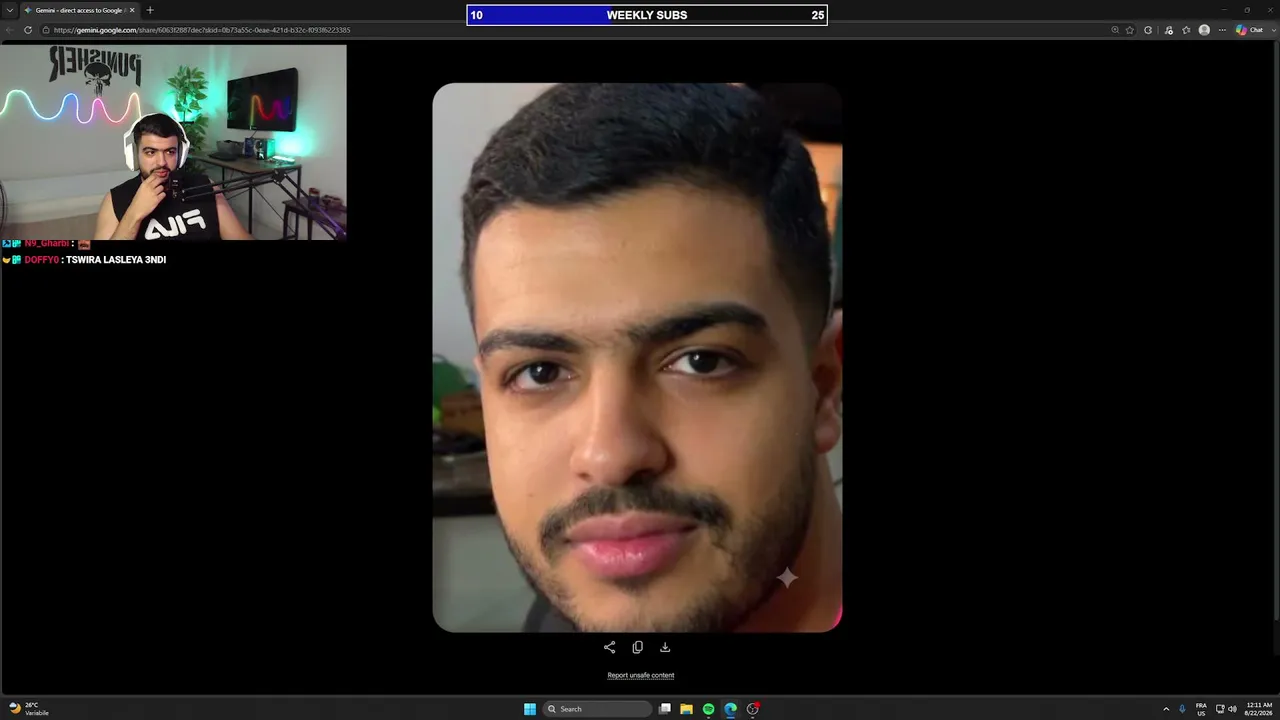Add this page to favorites
This screenshot has width=1280, height=720.
click(x=1130, y=30)
